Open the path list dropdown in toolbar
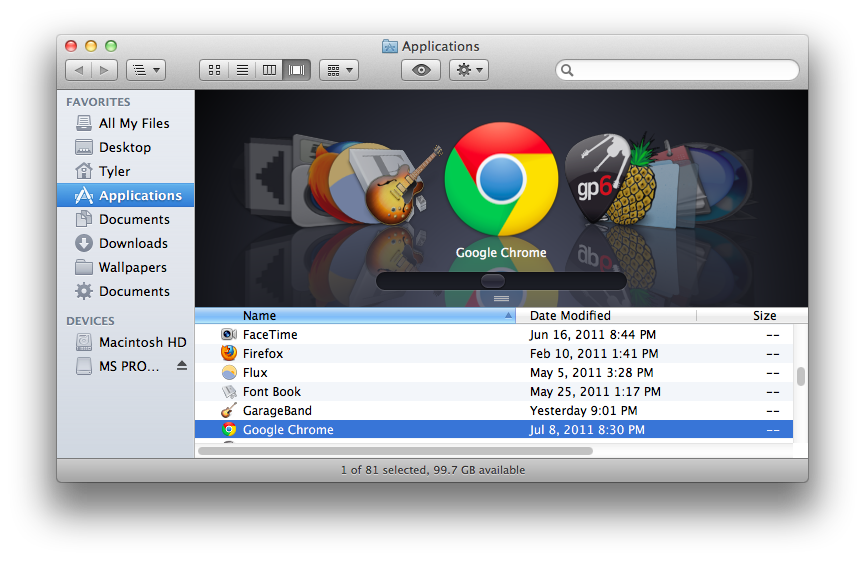 (x=146, y=70)
